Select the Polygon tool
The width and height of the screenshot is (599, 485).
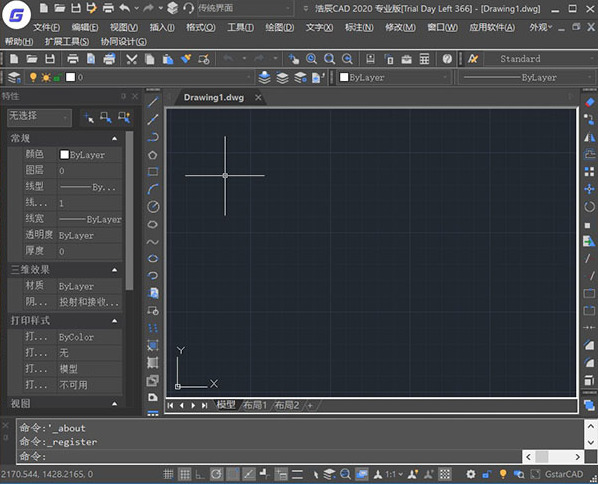(x=153, y=155)
